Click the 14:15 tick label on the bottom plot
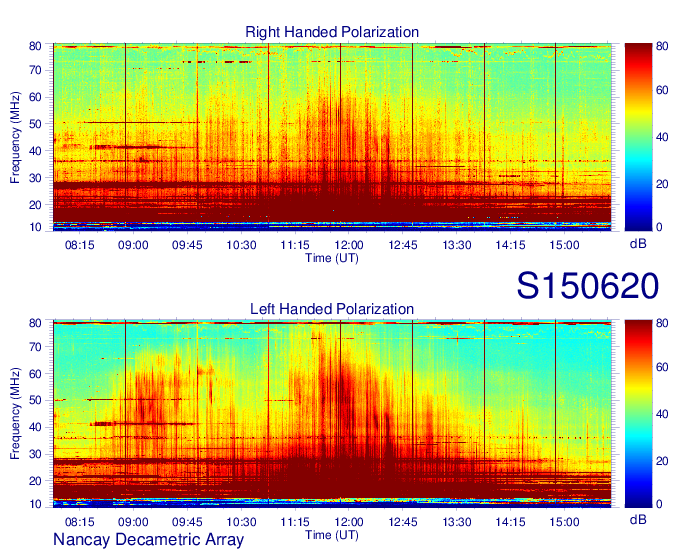 coord(510,522)
